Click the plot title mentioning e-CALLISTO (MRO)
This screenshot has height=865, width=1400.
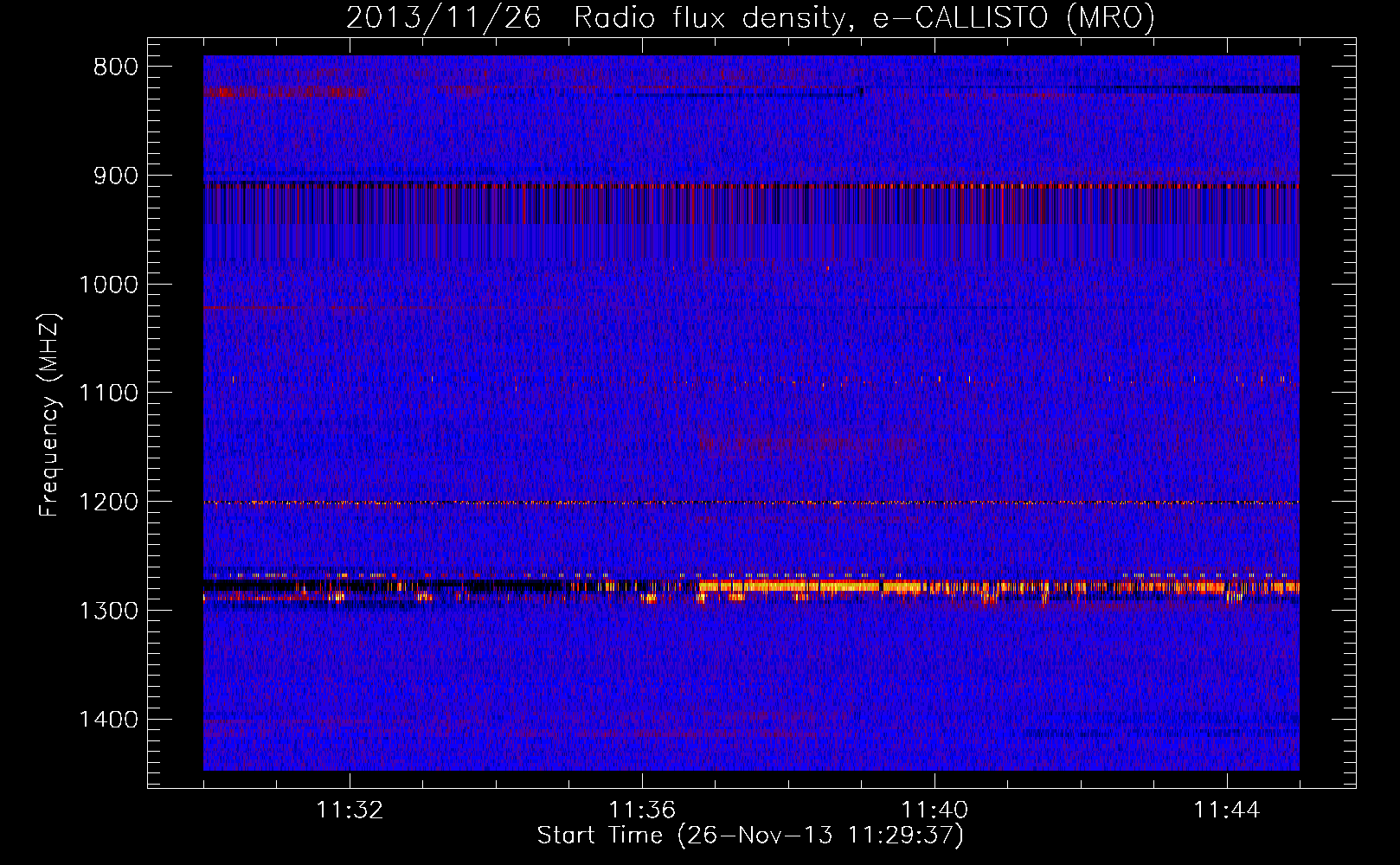click(x=750, y=17)
